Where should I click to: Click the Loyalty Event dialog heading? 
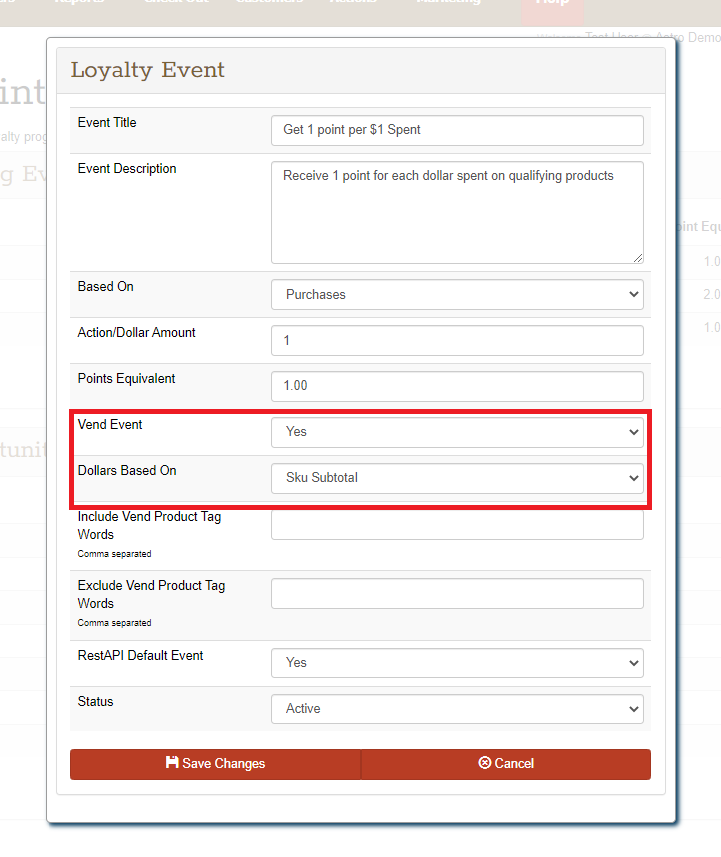tap(148, 70)
